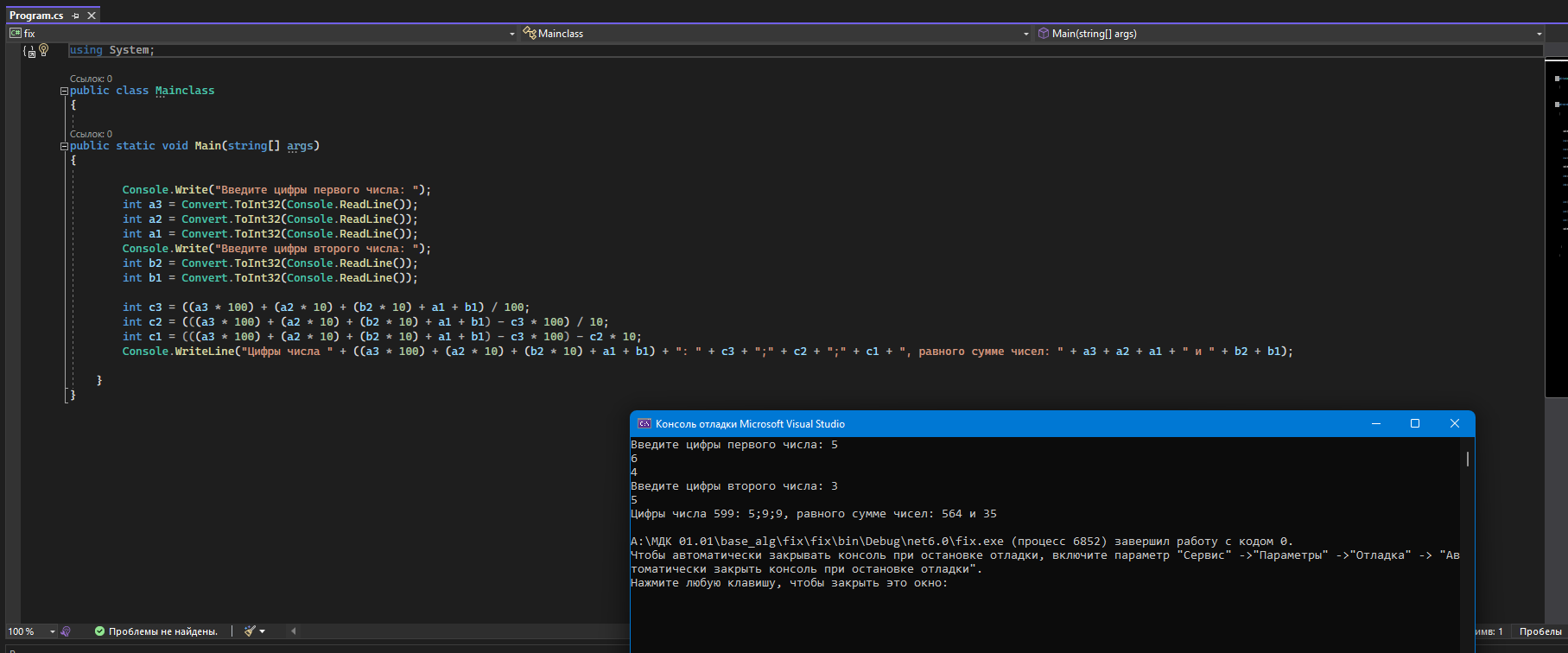Maximize the debug console window
The height and width of the screenshot is (653, 1568).
point(1415,423)
